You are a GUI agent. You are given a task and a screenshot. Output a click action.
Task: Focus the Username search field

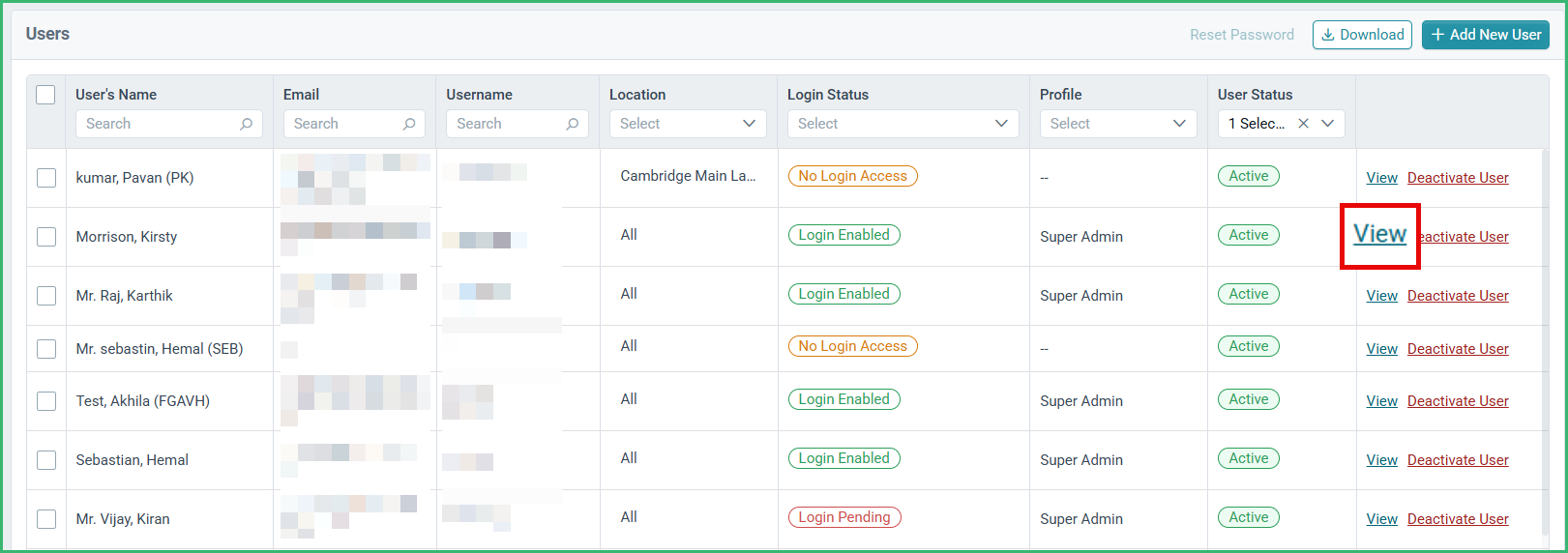click(x=517, y=124)
